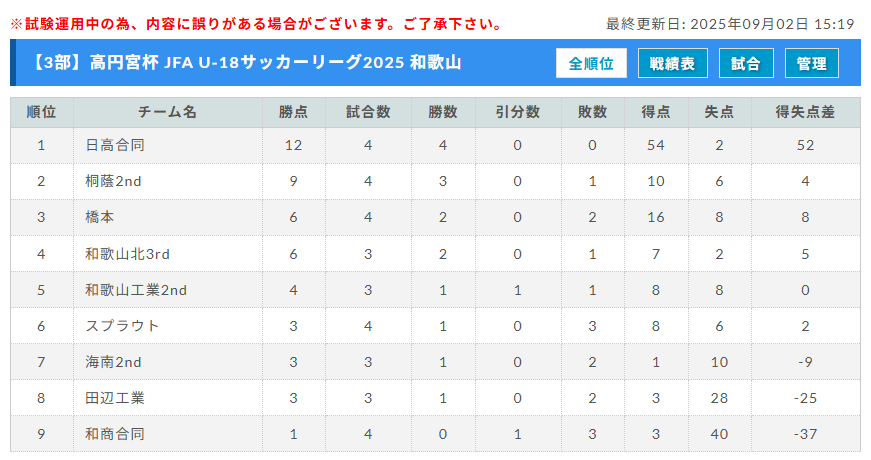Image resolution: width=871 pixels, height=460 pixels.
Task: Select team name 和商合同
Action: [x=115, y=434]
